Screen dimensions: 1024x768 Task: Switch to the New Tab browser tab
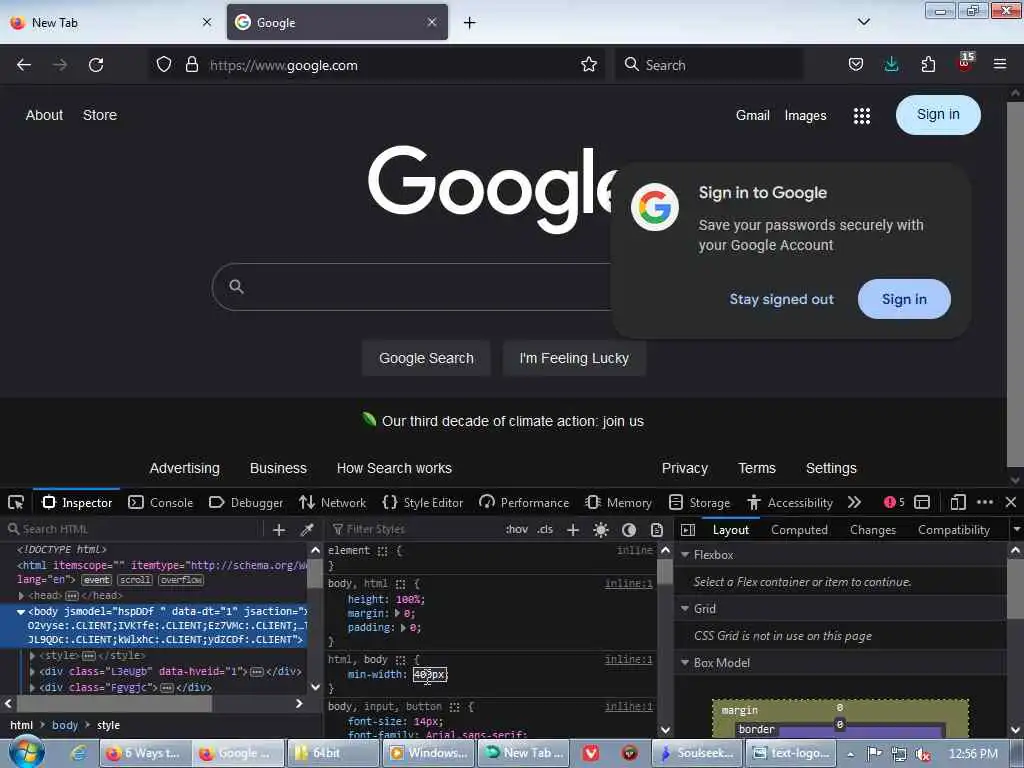click(x=111, y=23)
